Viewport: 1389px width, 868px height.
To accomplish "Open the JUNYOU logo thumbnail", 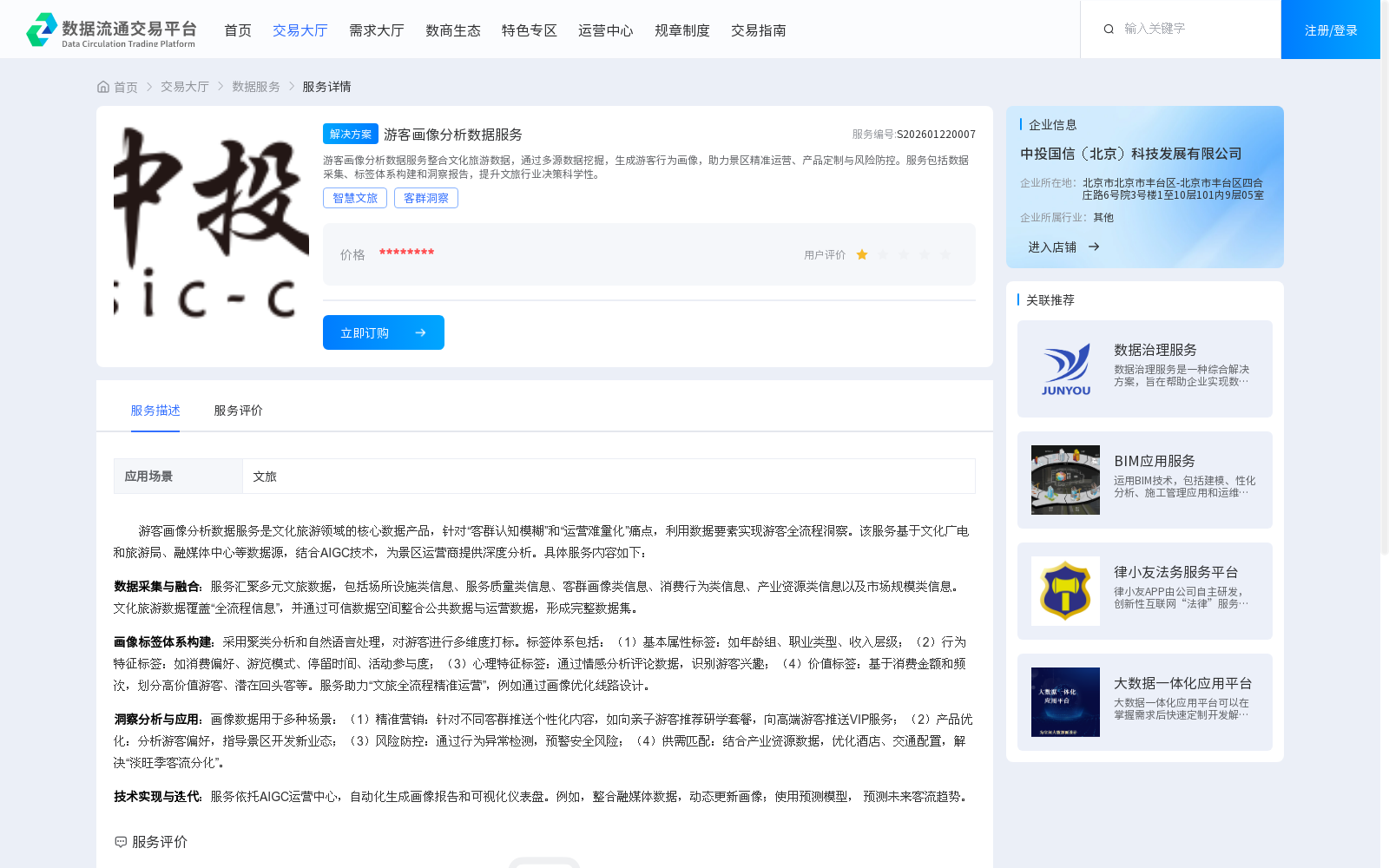I will point(1065,369).
